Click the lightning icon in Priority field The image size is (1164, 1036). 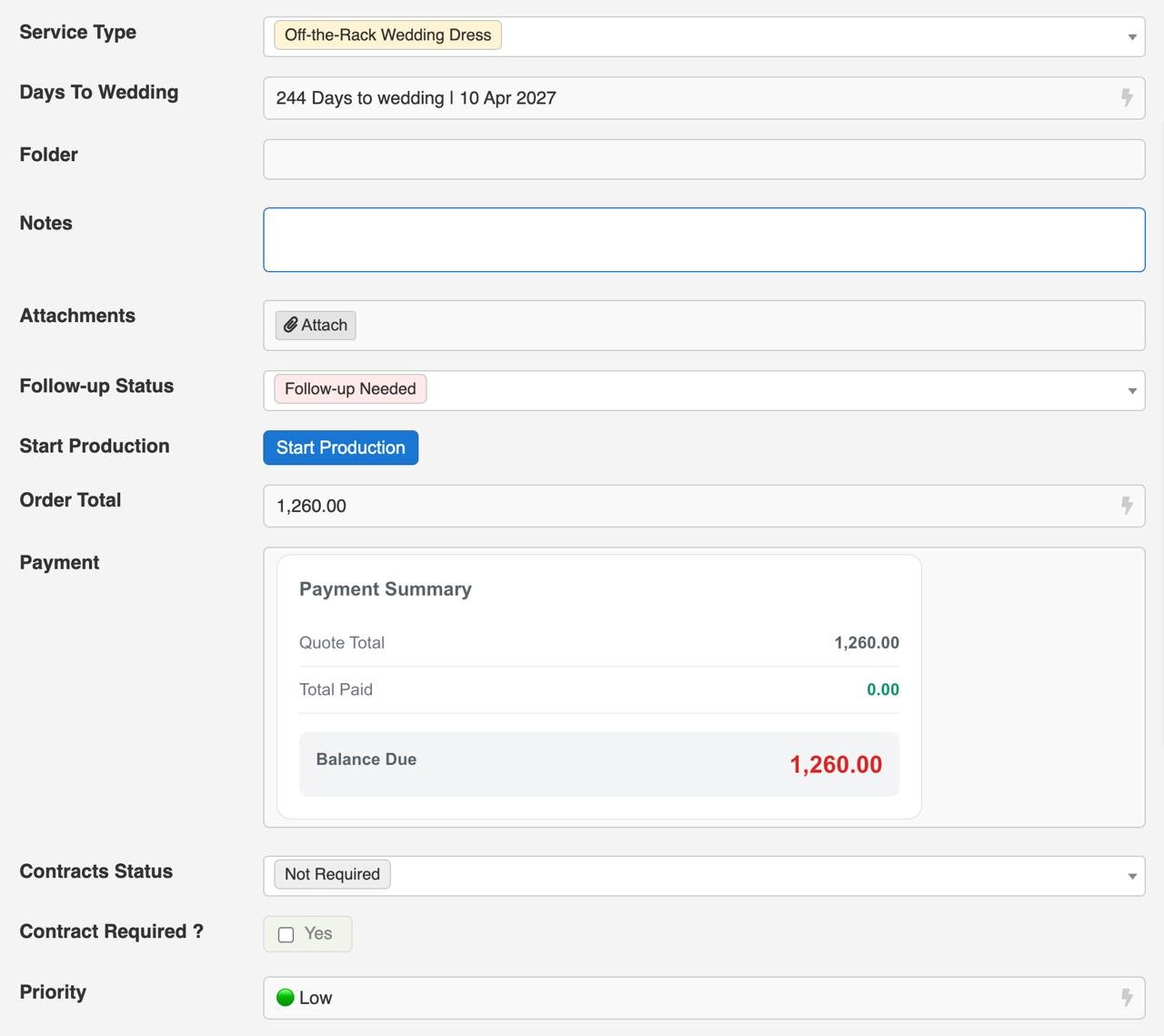1127,998
